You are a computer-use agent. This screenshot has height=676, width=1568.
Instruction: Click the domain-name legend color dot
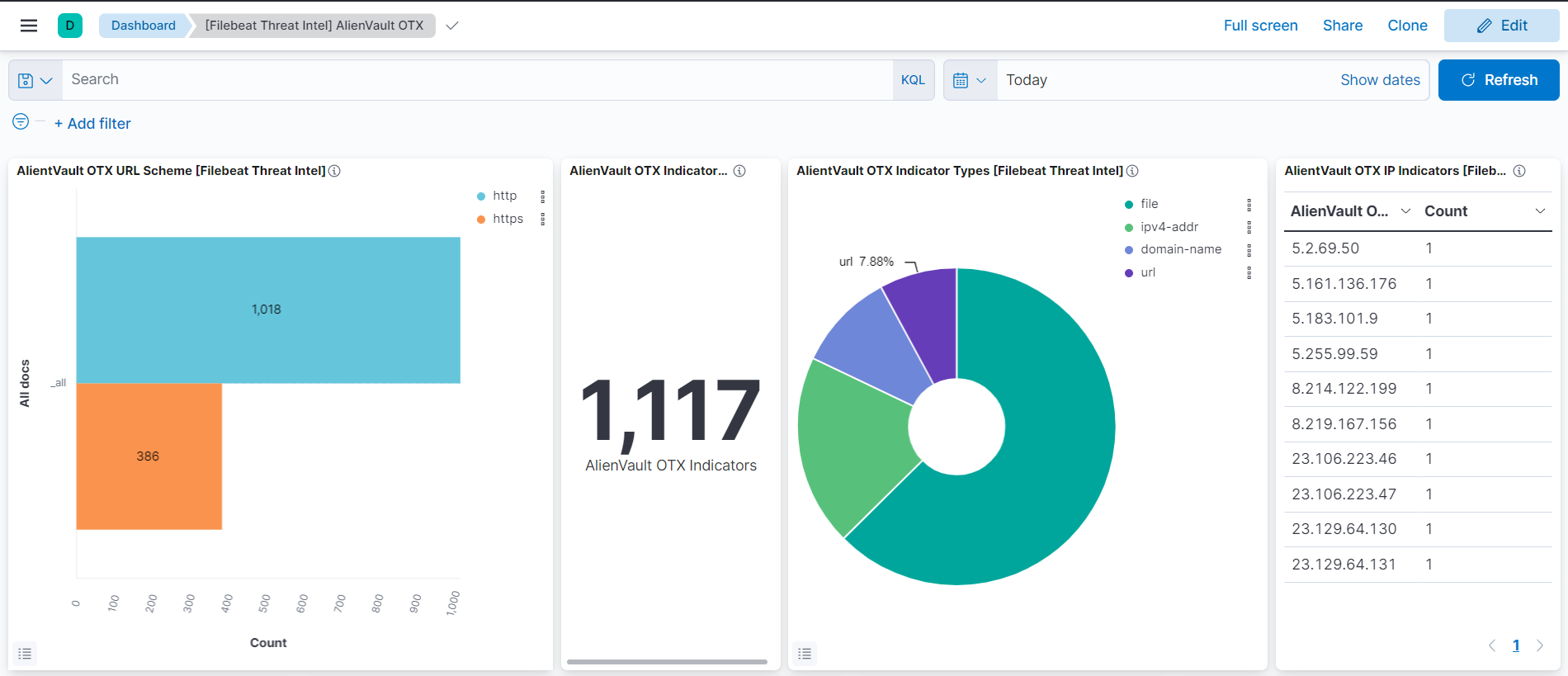tap(1129, 250)
